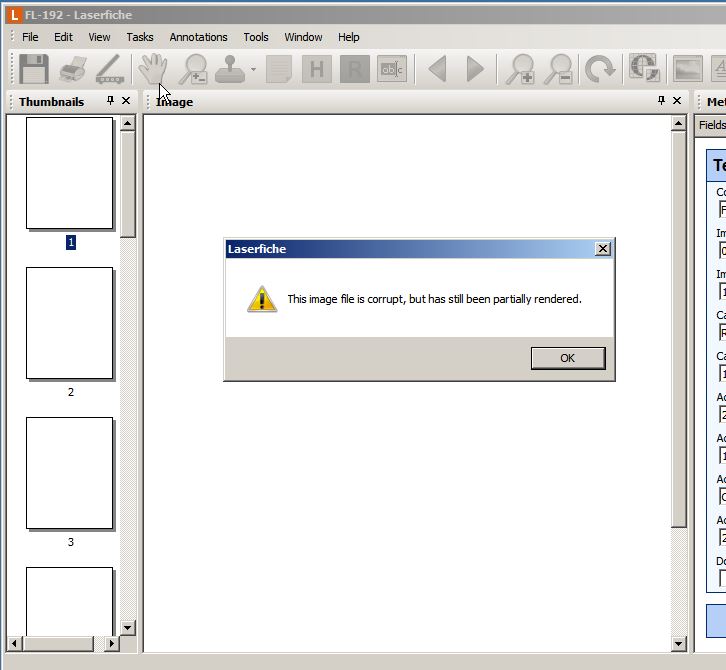Select the Pan hand tool

point(152,69)
